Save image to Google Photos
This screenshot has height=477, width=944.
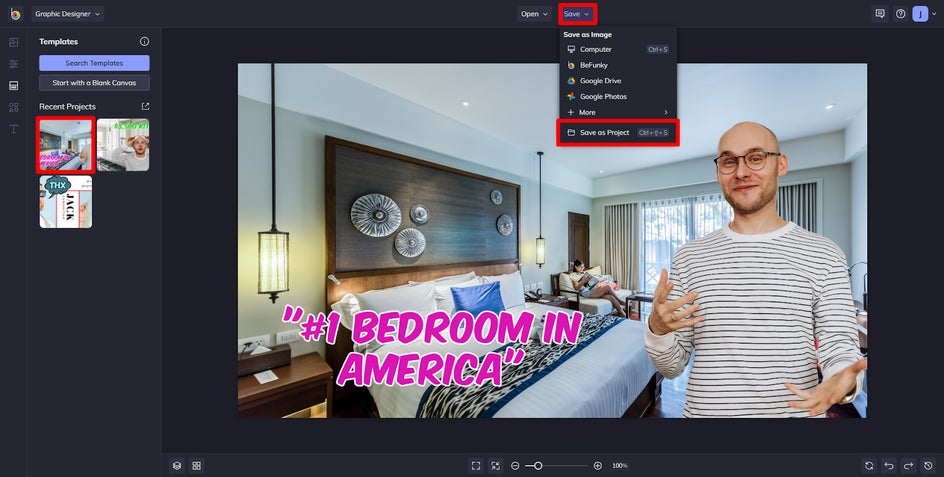point(618,96)
